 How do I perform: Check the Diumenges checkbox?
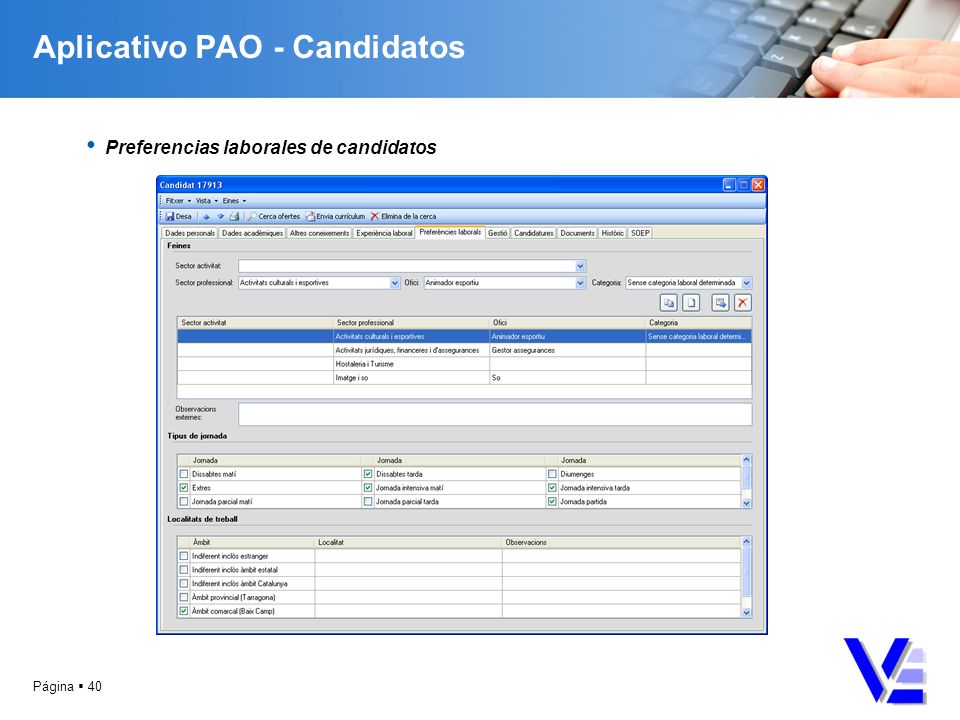[x=552, y=474]
